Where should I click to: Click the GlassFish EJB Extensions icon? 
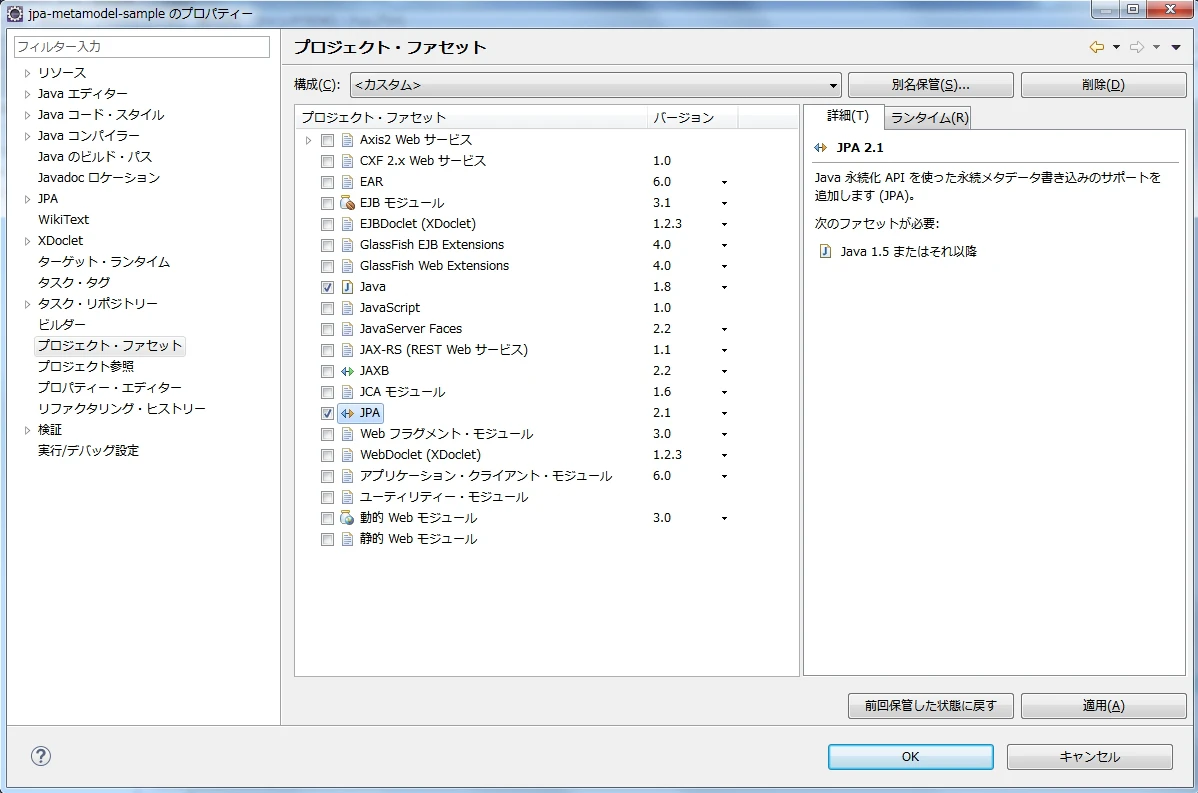click(x=348, y=244)
